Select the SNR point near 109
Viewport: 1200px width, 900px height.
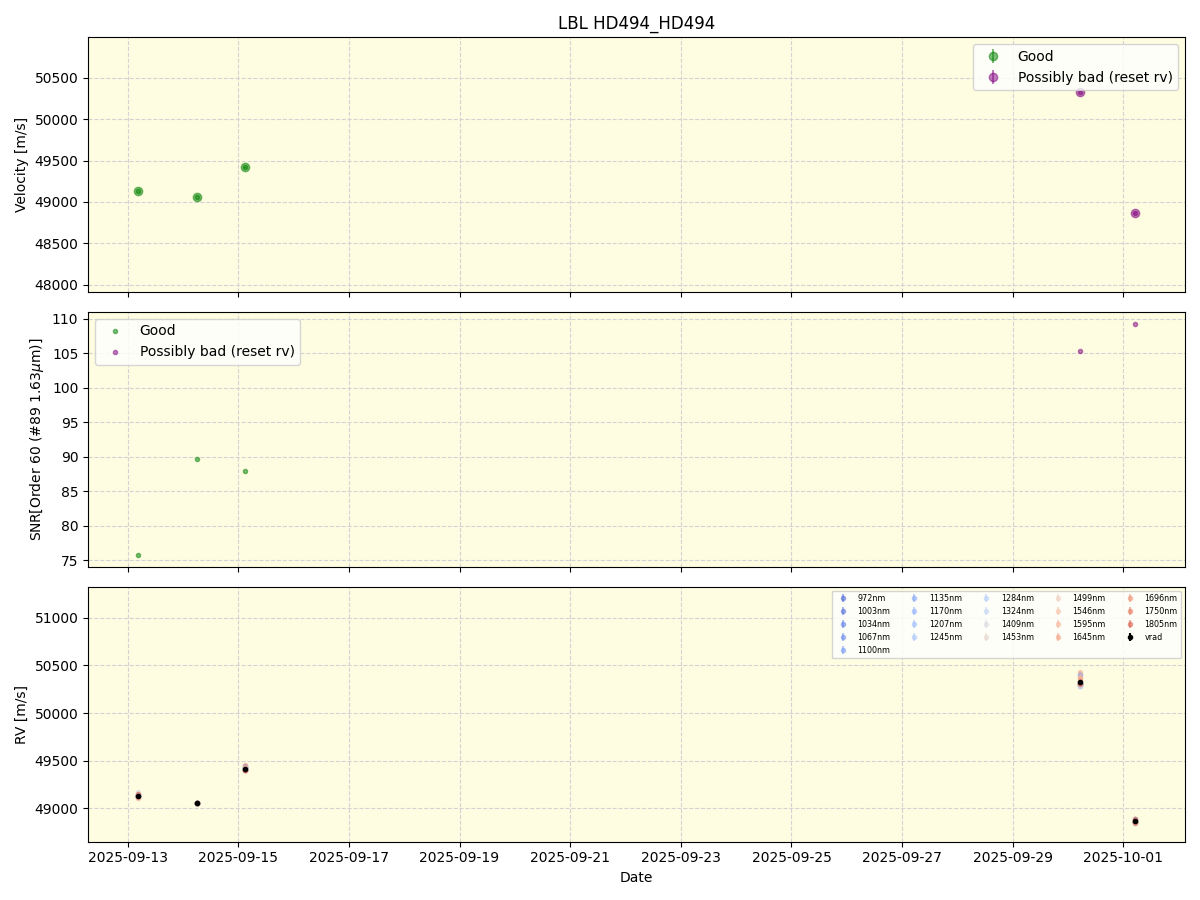pyautogui.click(x=1135, y=324)
